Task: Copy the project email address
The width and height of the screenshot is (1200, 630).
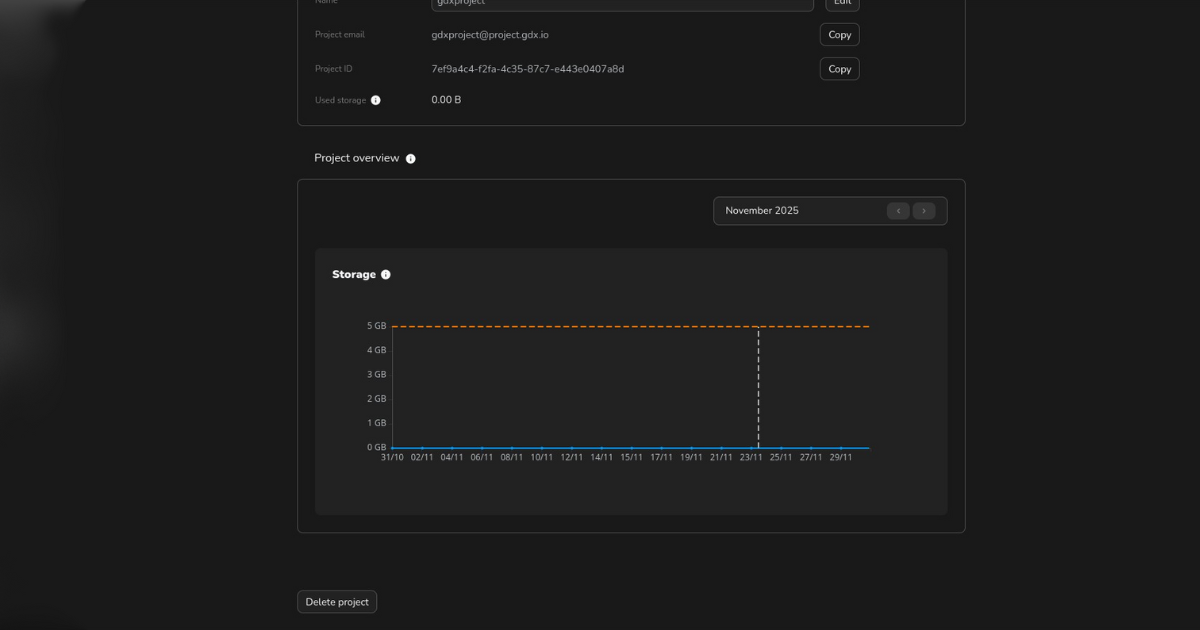Action: [839, 34]
